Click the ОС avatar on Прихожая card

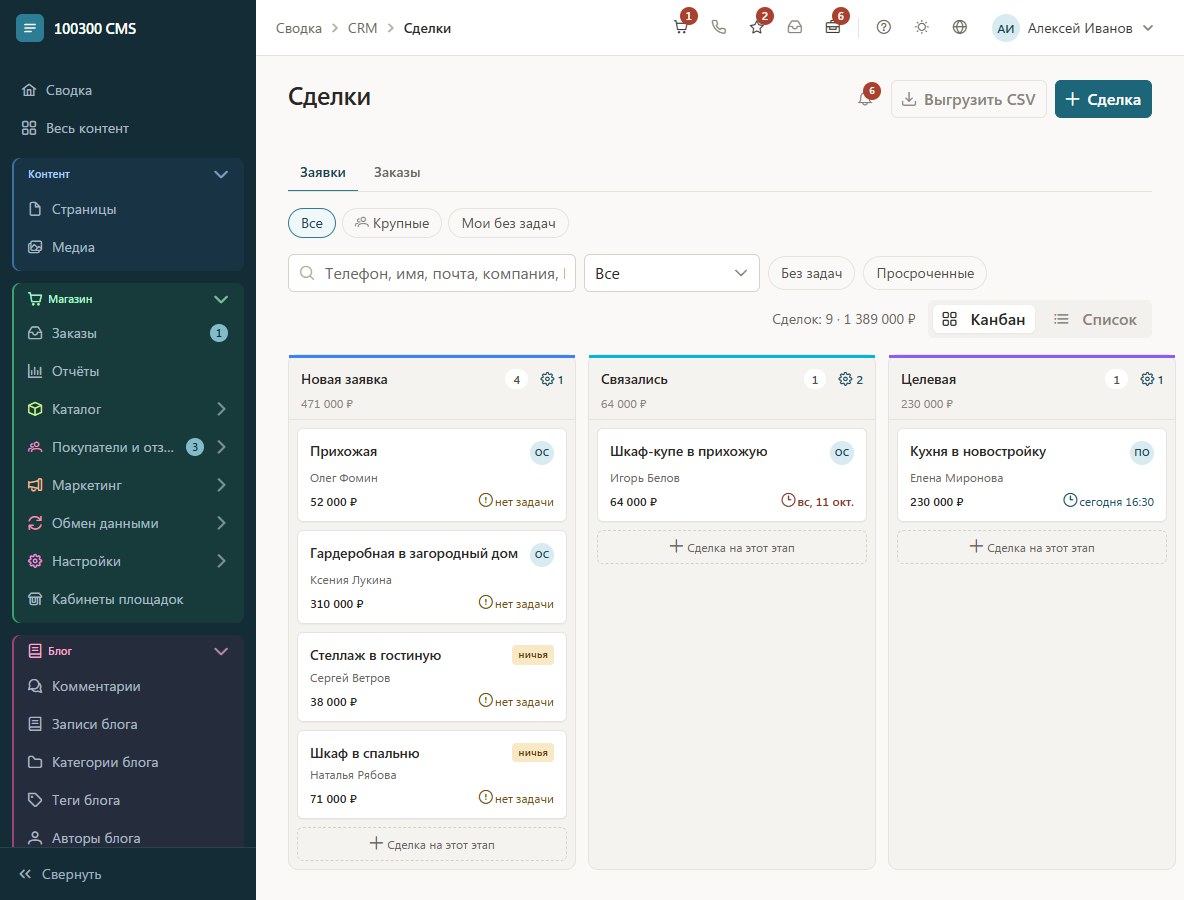(x=542, y=453)
